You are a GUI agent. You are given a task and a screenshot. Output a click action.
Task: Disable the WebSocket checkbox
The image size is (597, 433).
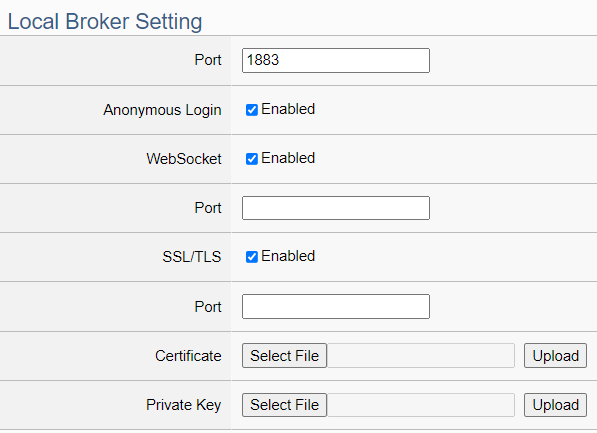pyautogui.click(x=252, y=159)
